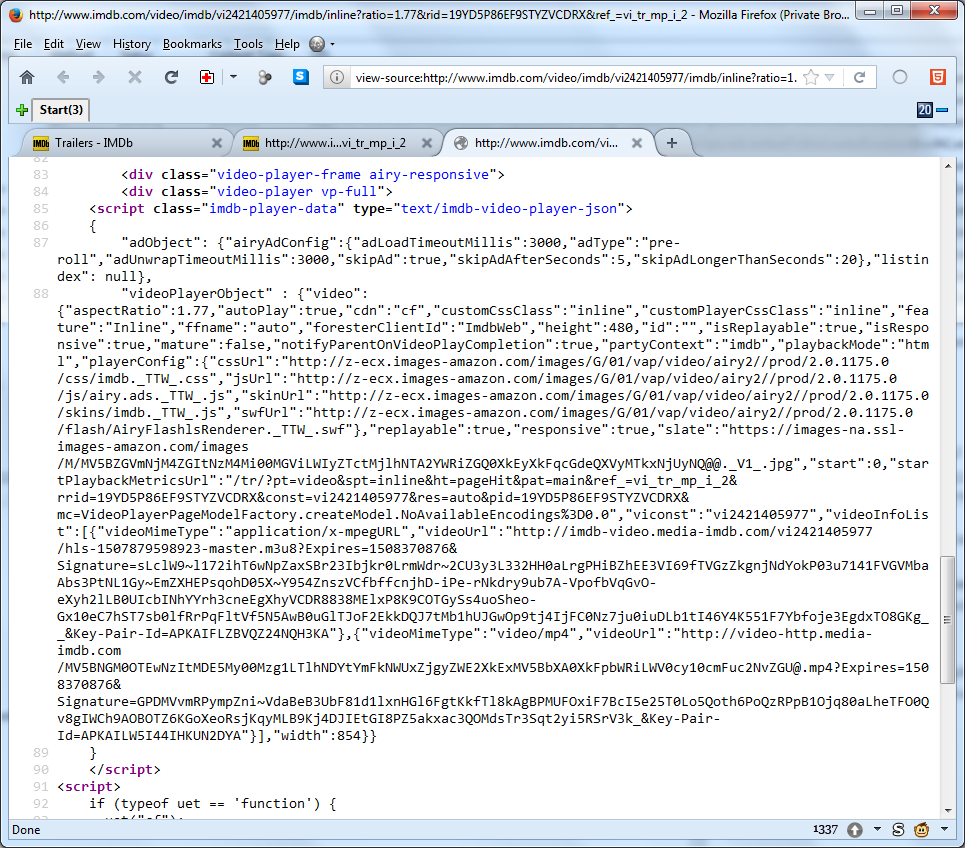
Task: Close the vi_tr_mp_i_2 tab
Action: click(426, 143)
